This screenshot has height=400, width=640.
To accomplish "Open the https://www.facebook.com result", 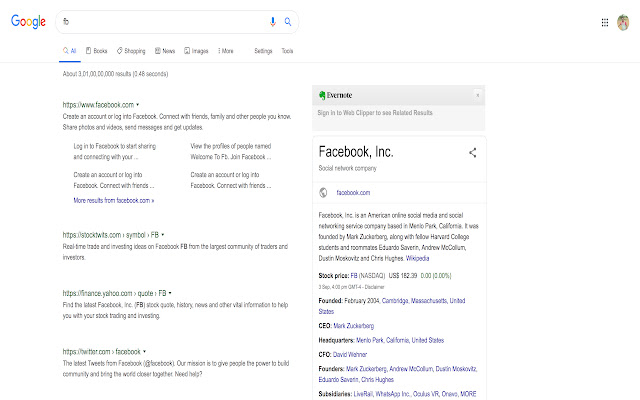I will (x=98, y=105).
